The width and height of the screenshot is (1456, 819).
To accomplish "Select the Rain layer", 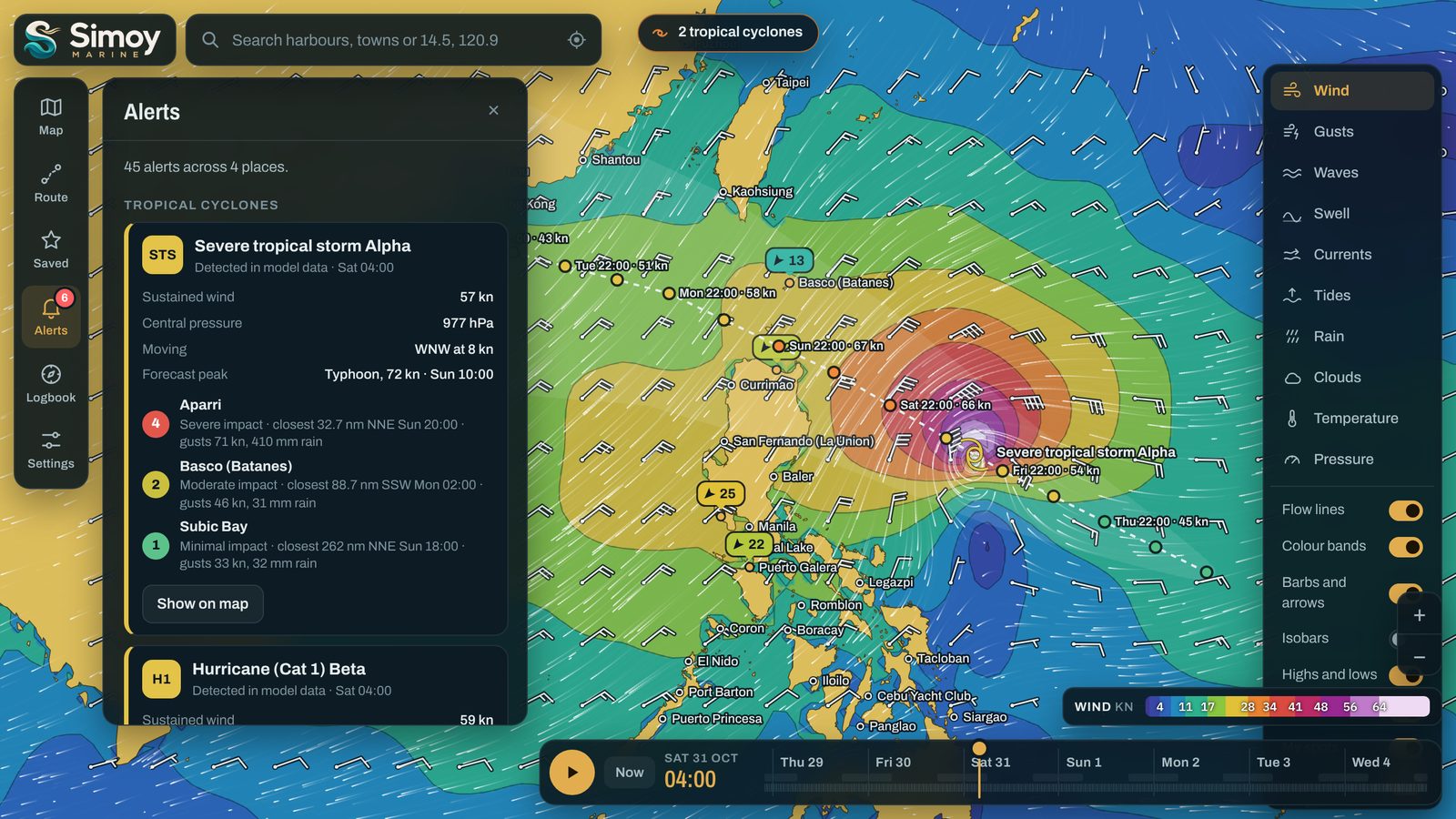I will coord(1352,336).
